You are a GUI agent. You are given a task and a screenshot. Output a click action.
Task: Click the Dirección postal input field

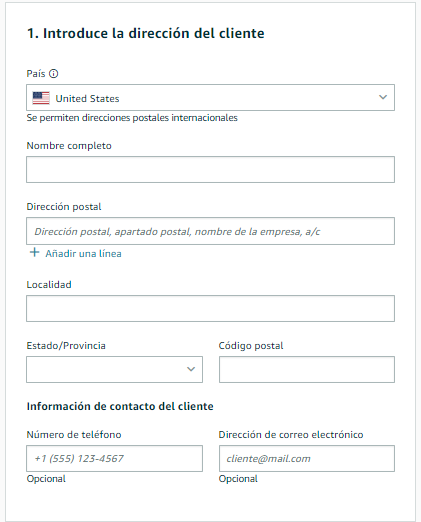click(210, 231)
